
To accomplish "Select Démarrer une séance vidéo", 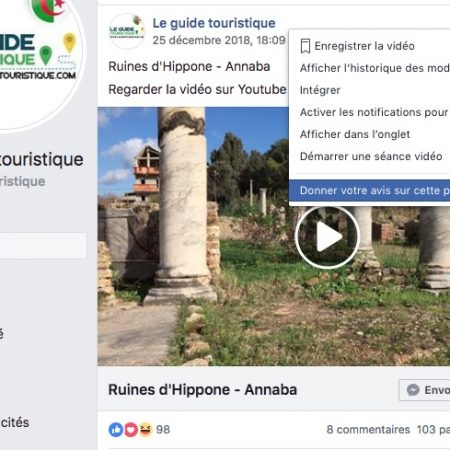I will (x=371, y=156).
